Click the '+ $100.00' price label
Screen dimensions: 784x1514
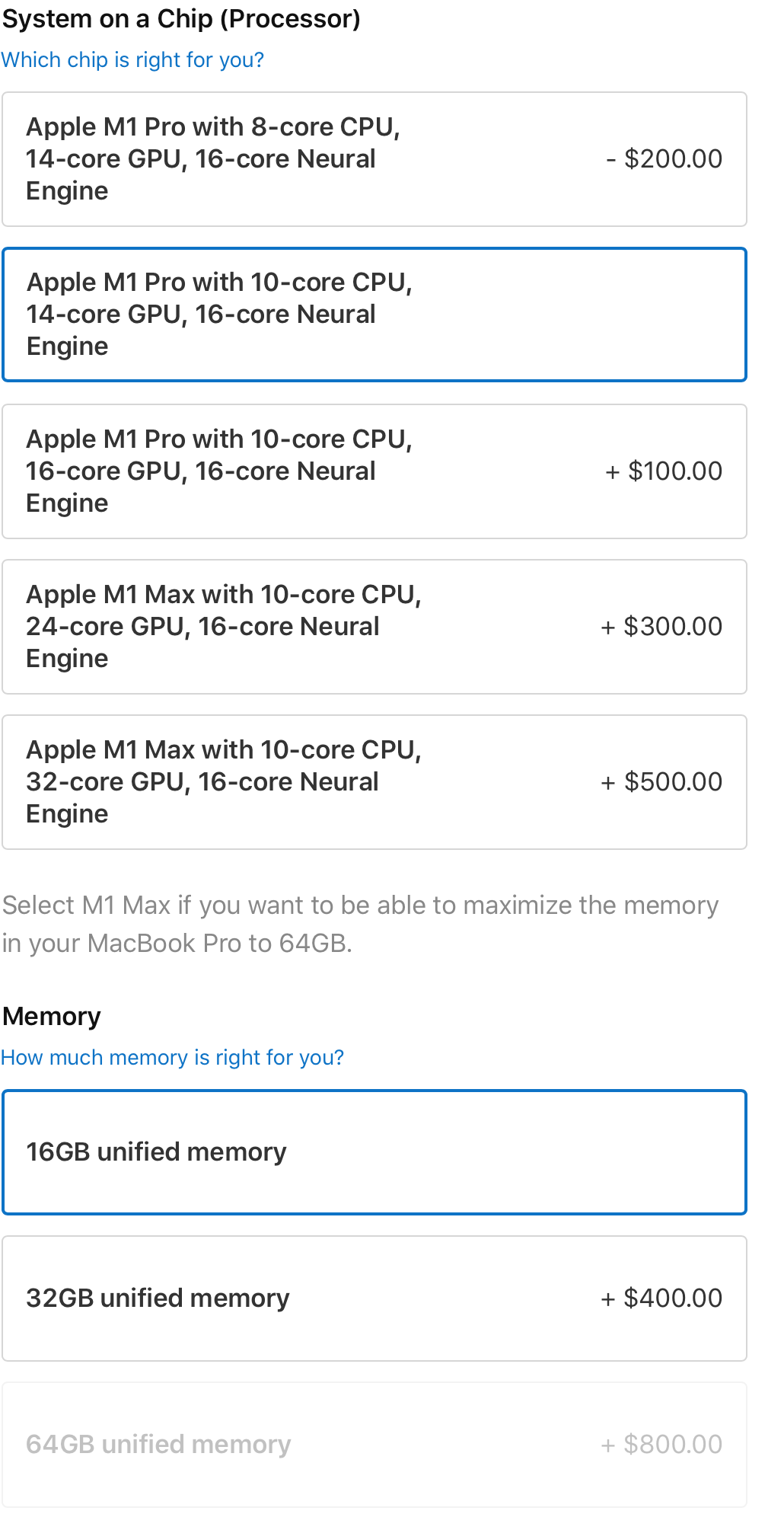(x=664, y=471)
